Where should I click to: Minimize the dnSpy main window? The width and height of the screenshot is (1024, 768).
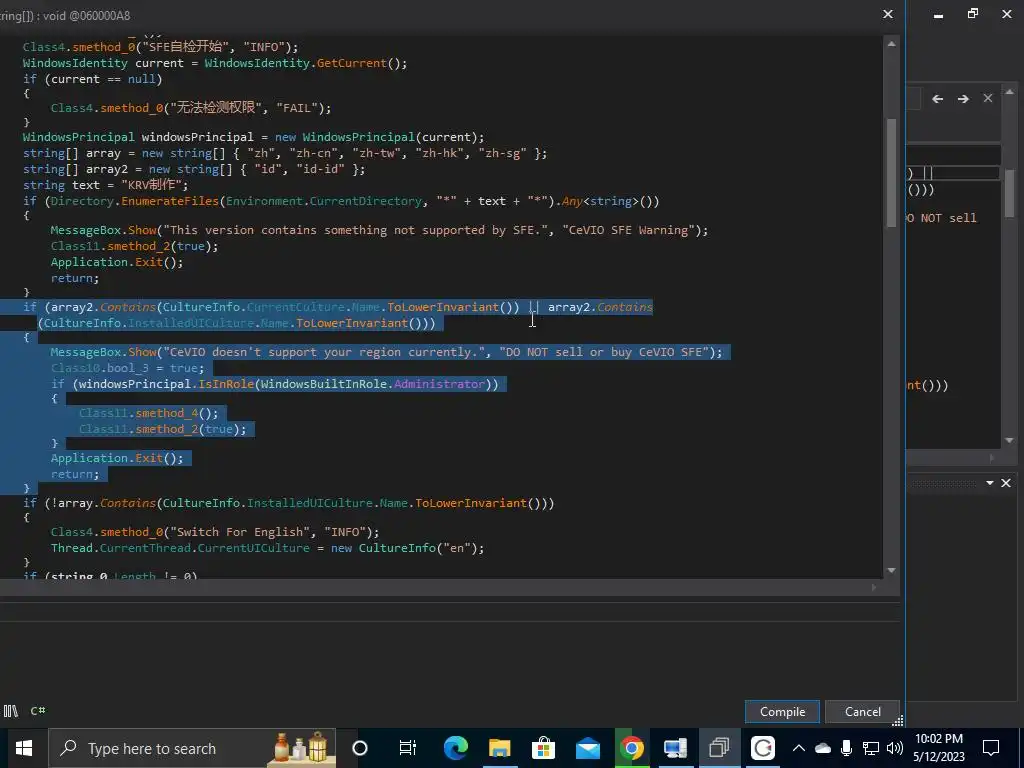[938, 14]
